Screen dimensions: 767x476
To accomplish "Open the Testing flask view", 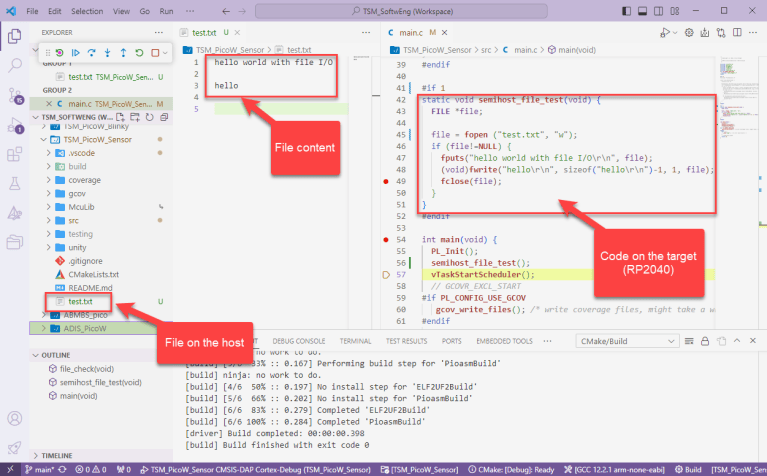I will (15, 184).
